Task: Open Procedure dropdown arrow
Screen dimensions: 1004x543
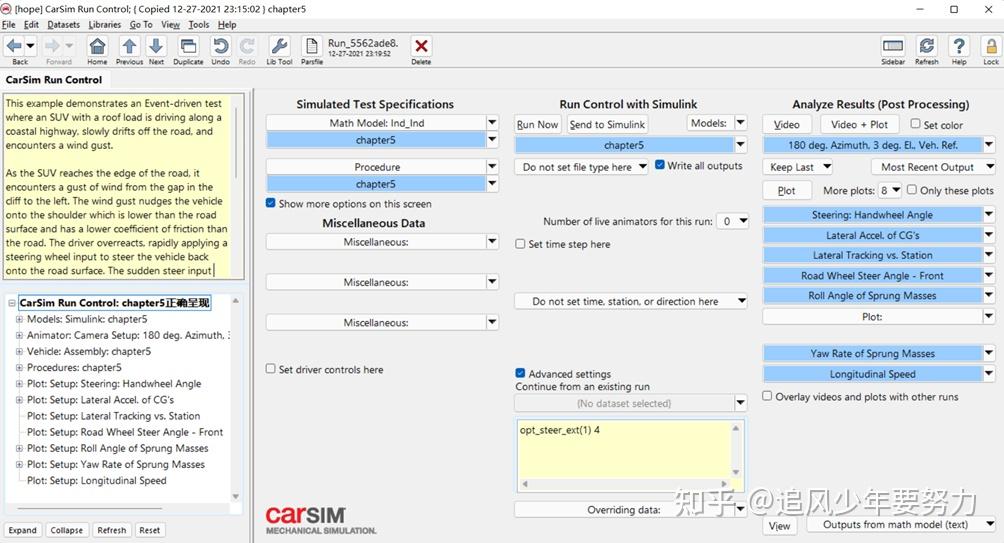Action: coord(492,166)
